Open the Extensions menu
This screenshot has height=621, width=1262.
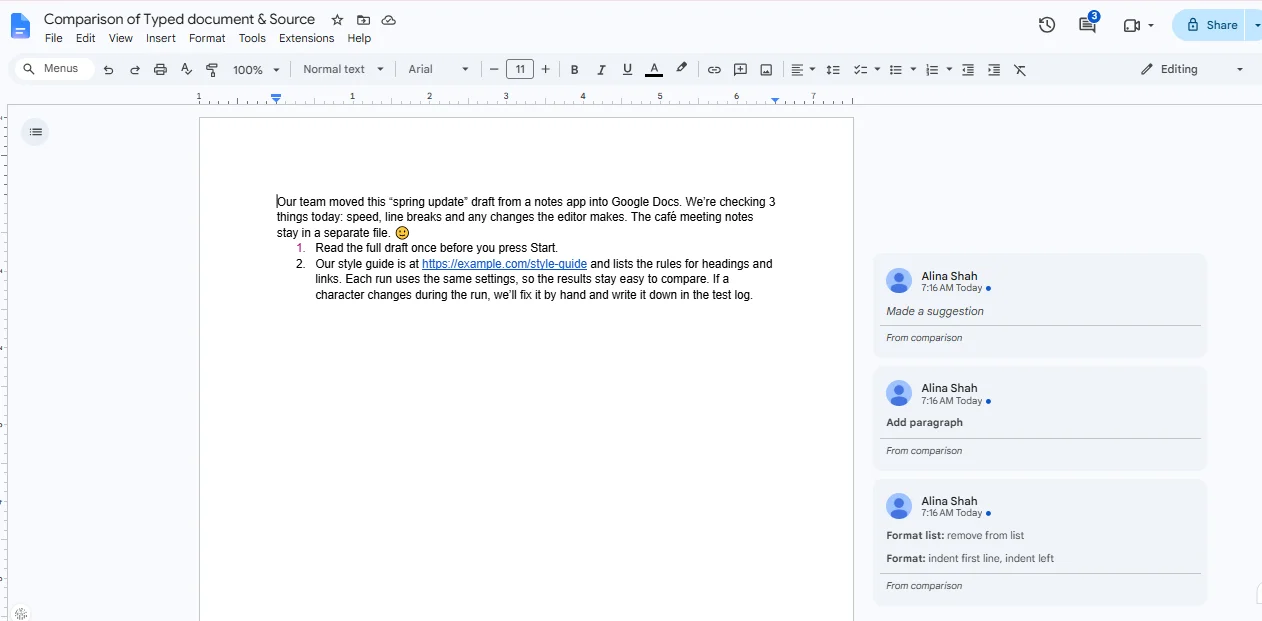coord(306,38)
